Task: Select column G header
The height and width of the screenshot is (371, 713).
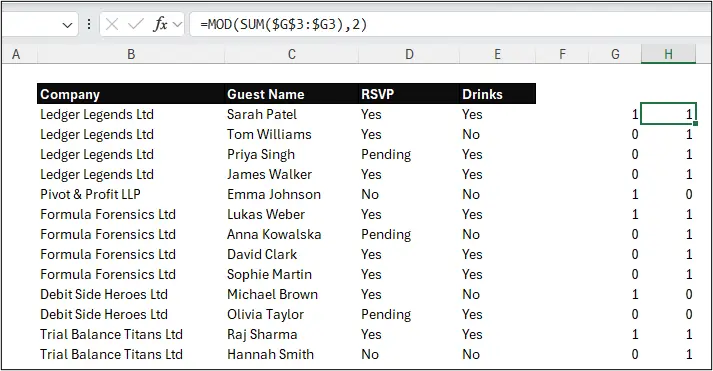Action: pos(615,55)
